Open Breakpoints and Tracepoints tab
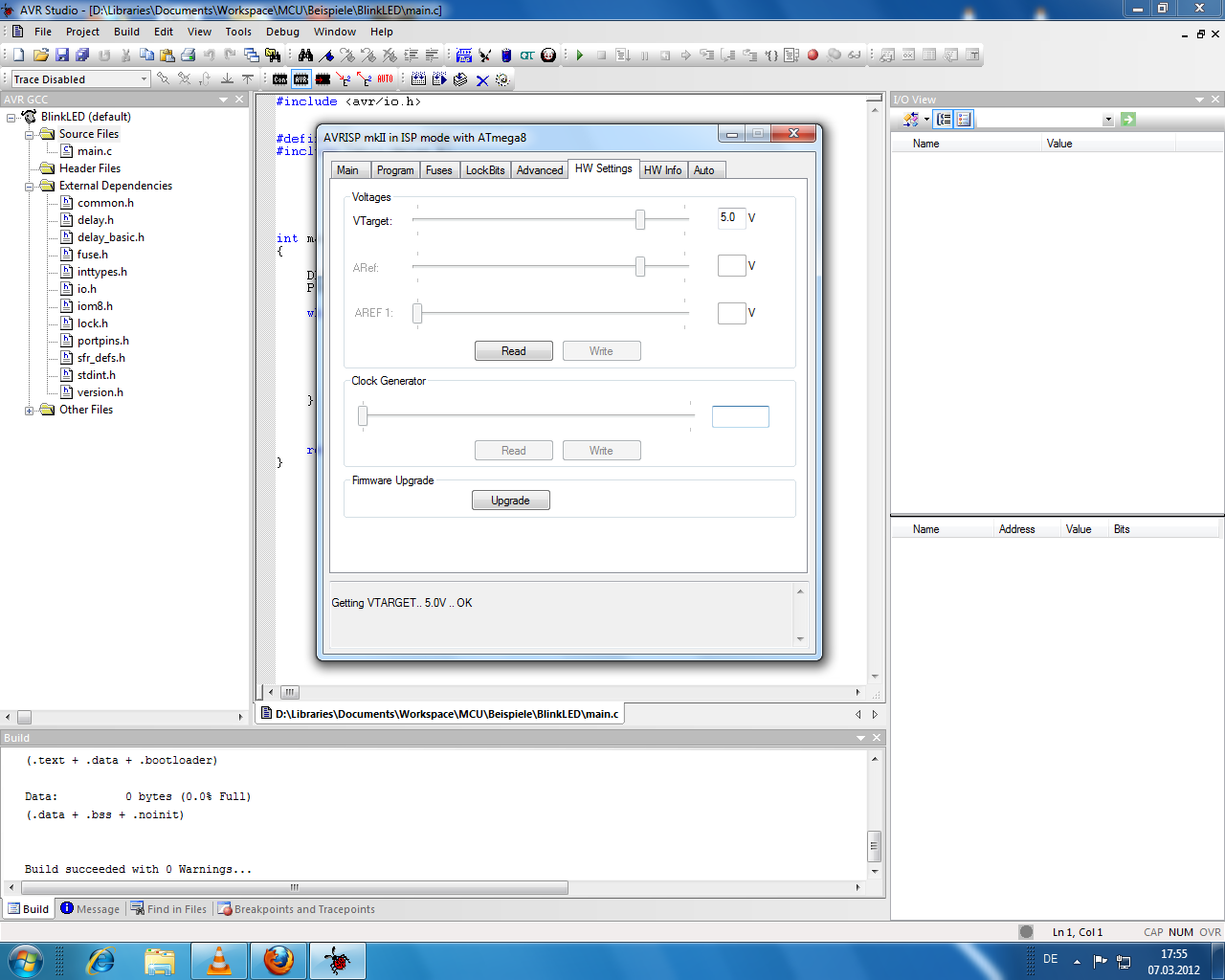 tap(296, 909)
